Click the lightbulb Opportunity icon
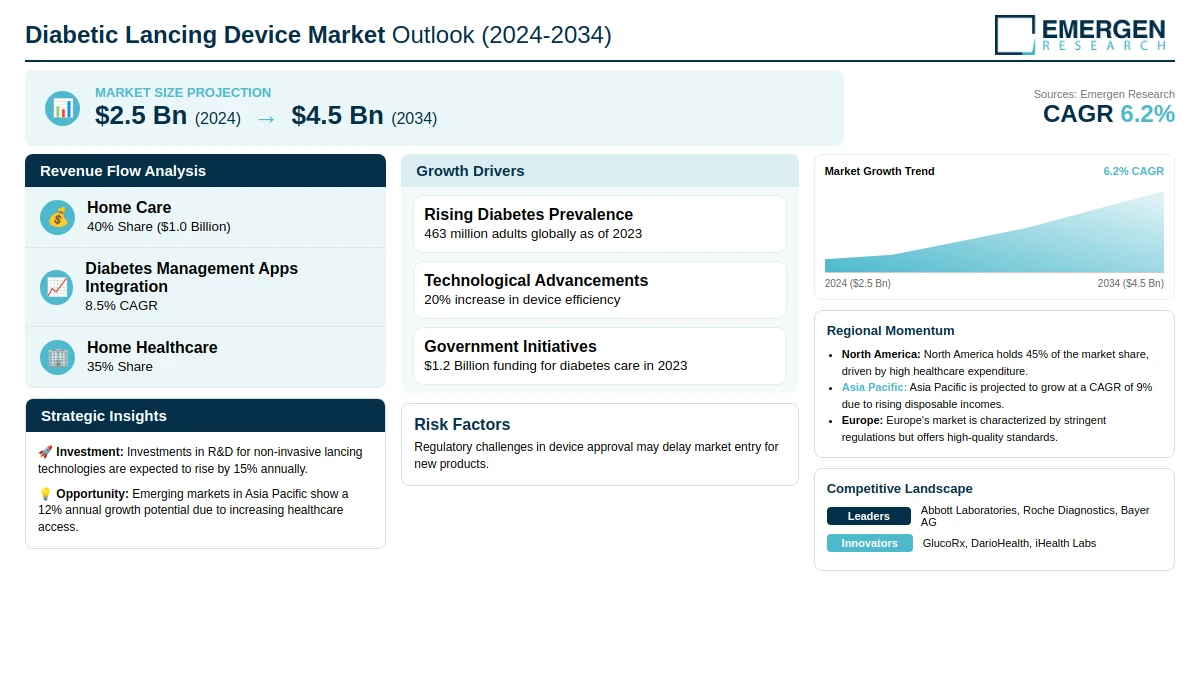1200x700 pixels. coord(45,494)
